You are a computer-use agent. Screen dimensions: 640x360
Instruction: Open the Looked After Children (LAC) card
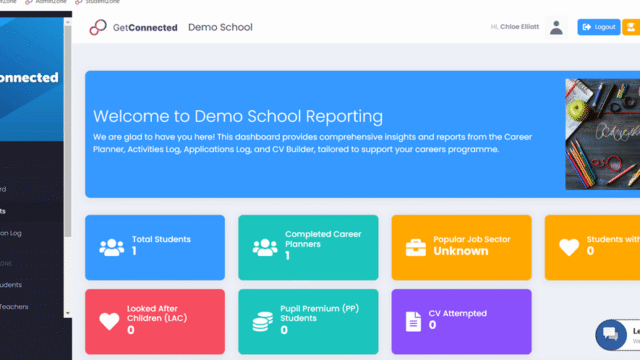155,322
